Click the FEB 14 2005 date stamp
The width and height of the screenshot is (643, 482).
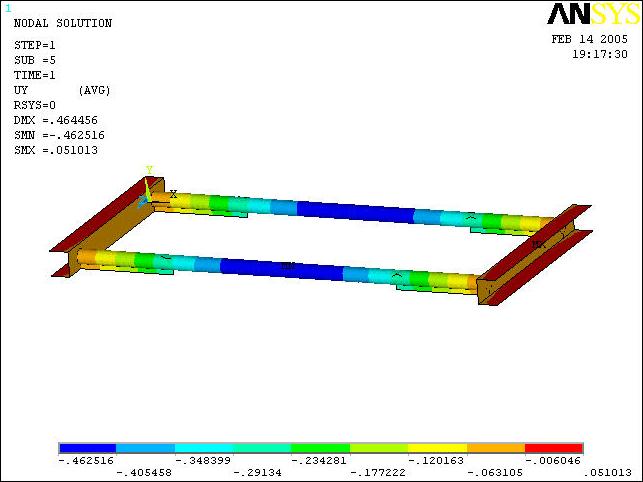coord(589,40)
